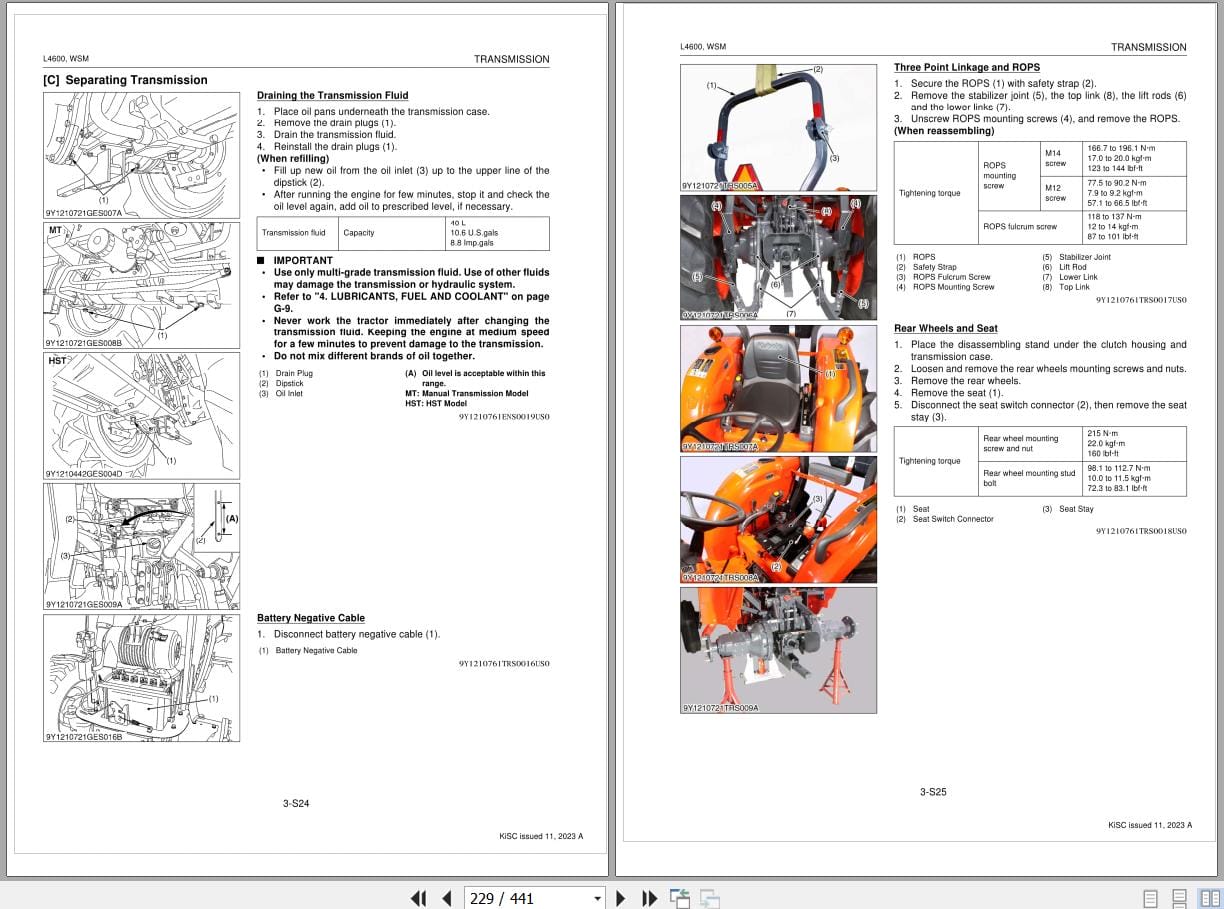Click the ROPS photo with safety strap
The width and height of the screenshot is (1224, 909).
point(778,127)
